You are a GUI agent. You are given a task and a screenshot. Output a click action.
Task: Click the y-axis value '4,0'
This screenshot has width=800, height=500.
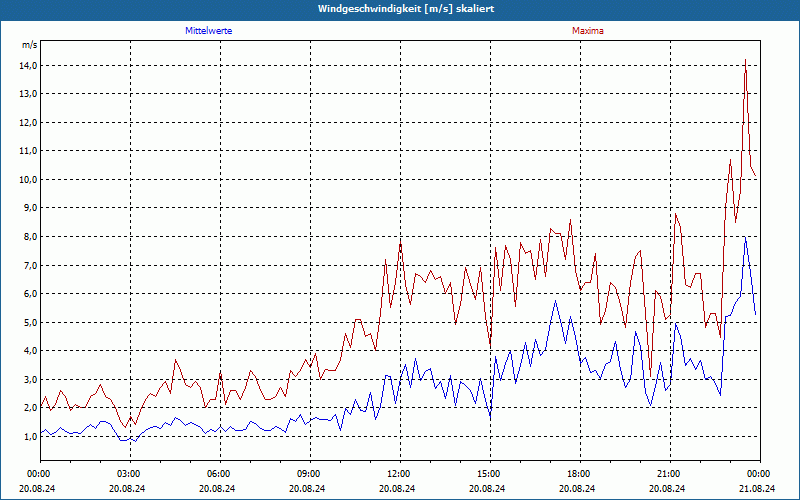tap(30, 351)
